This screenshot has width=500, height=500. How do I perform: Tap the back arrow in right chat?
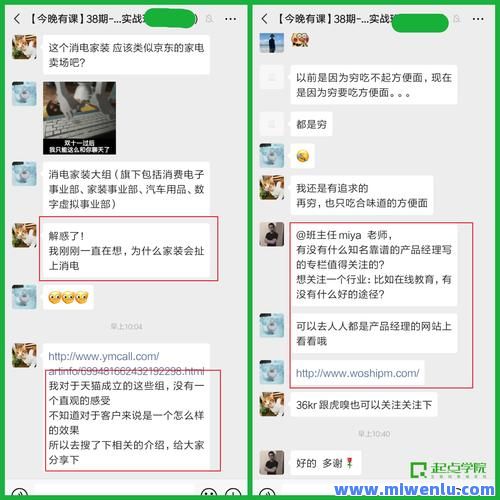(x=264, y=19)
